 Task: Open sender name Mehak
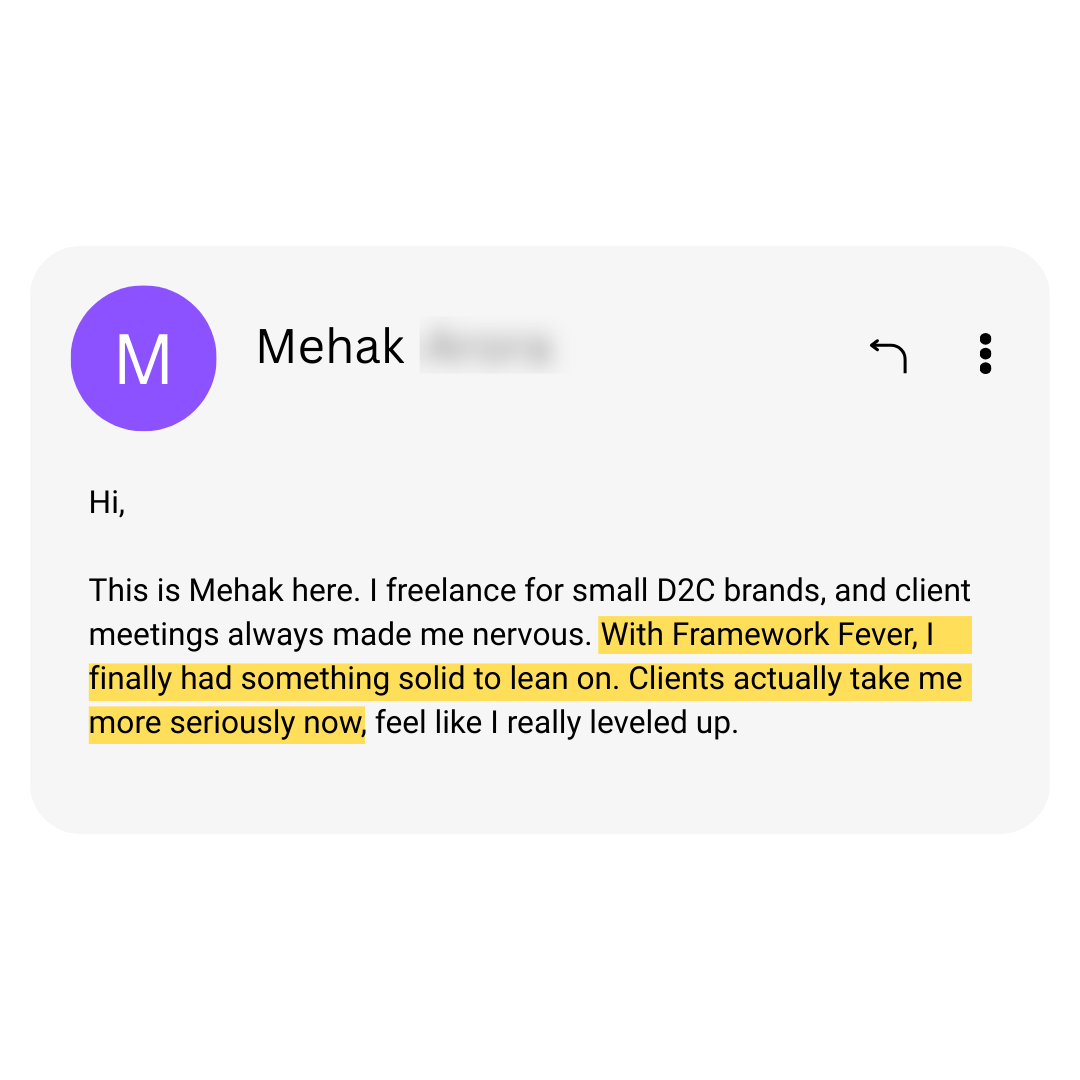point(330,348)
